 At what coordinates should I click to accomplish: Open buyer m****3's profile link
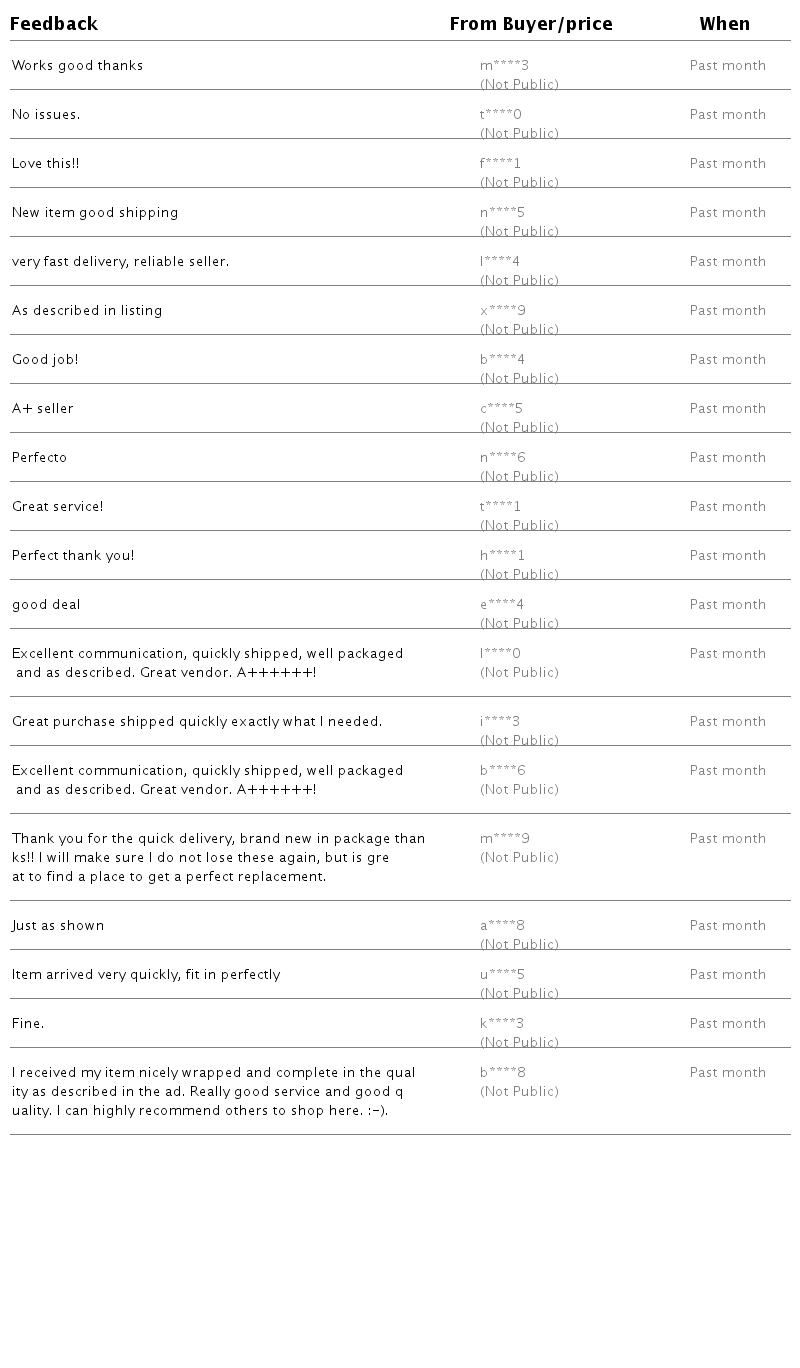click(504, 66)
